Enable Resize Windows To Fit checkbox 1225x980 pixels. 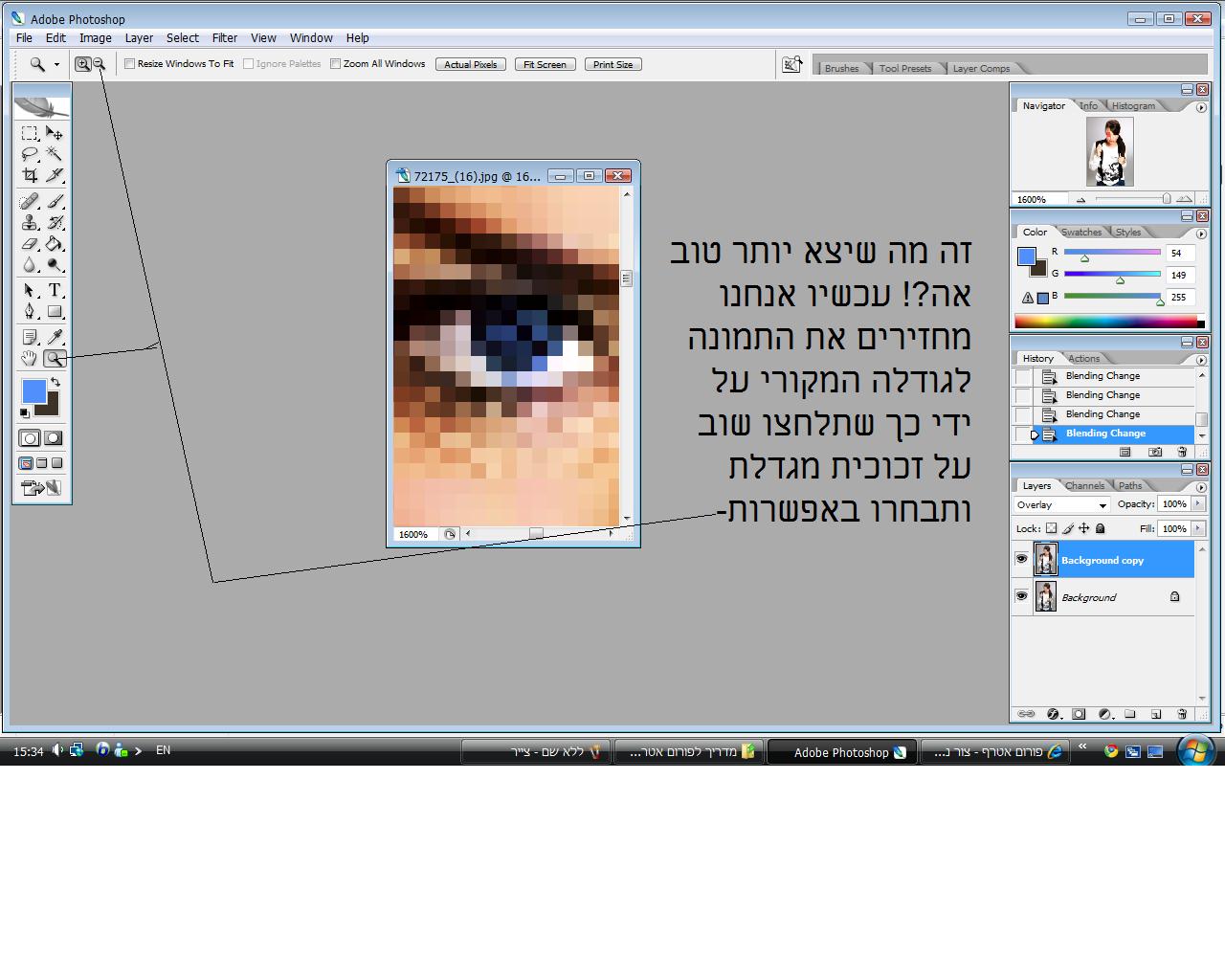[x=130, y=64]
